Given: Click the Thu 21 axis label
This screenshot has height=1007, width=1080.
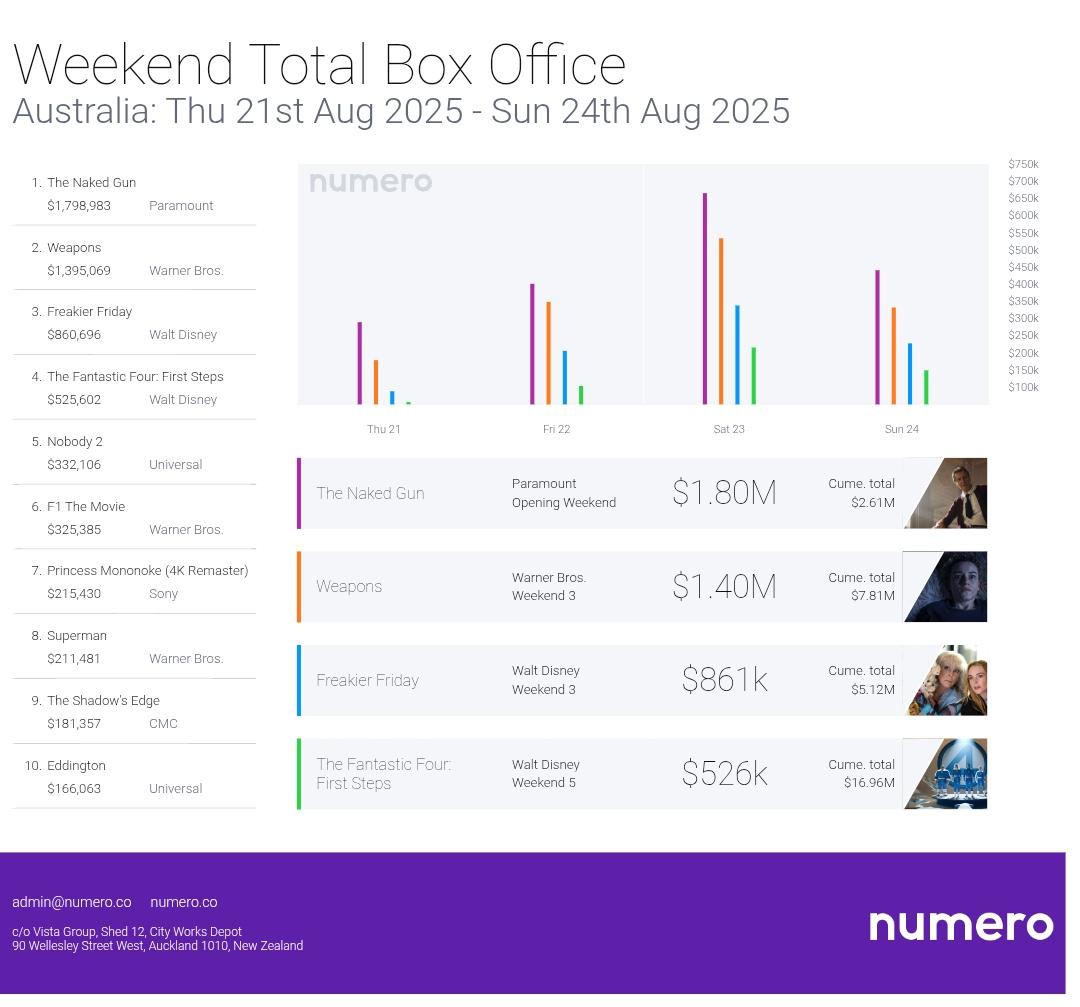Looking at the screenshot, I should (384, 429).
